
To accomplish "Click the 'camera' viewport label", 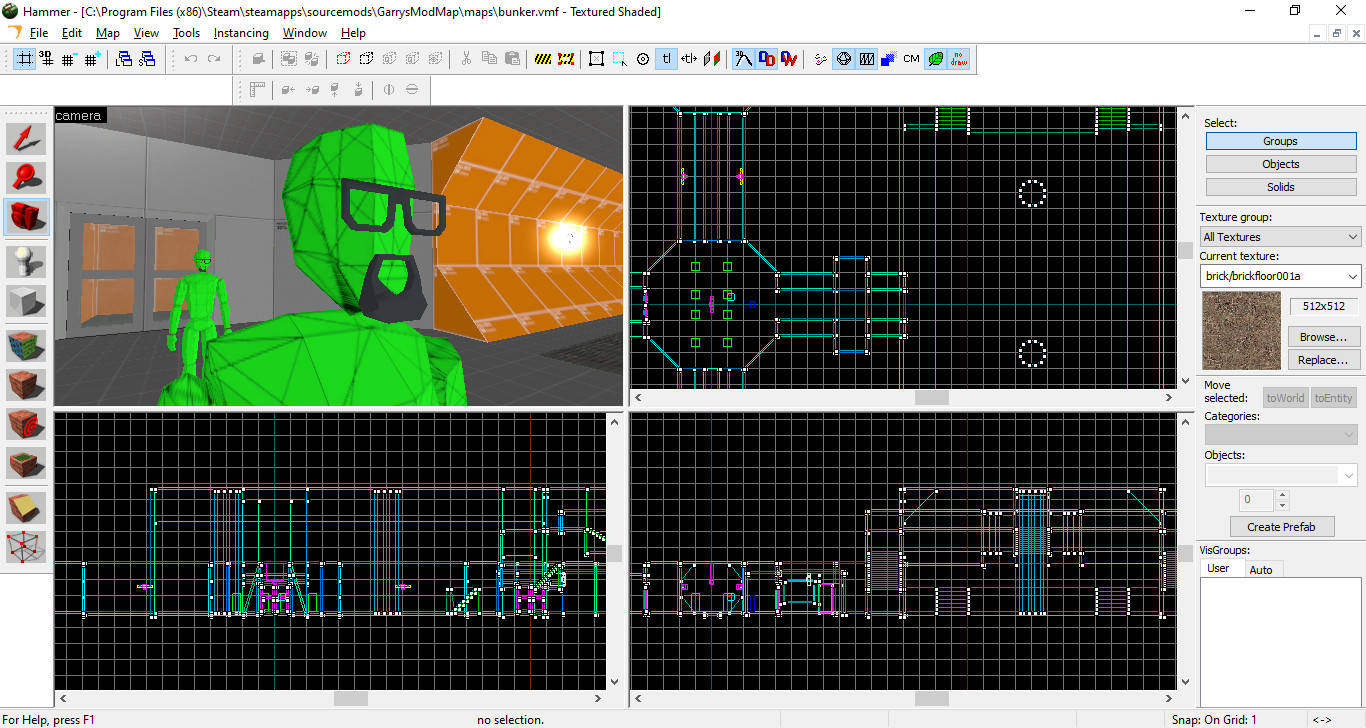I will (79, 115).
